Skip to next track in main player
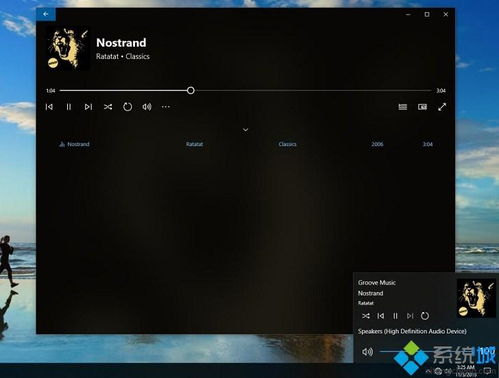 (x=88, y=107)
